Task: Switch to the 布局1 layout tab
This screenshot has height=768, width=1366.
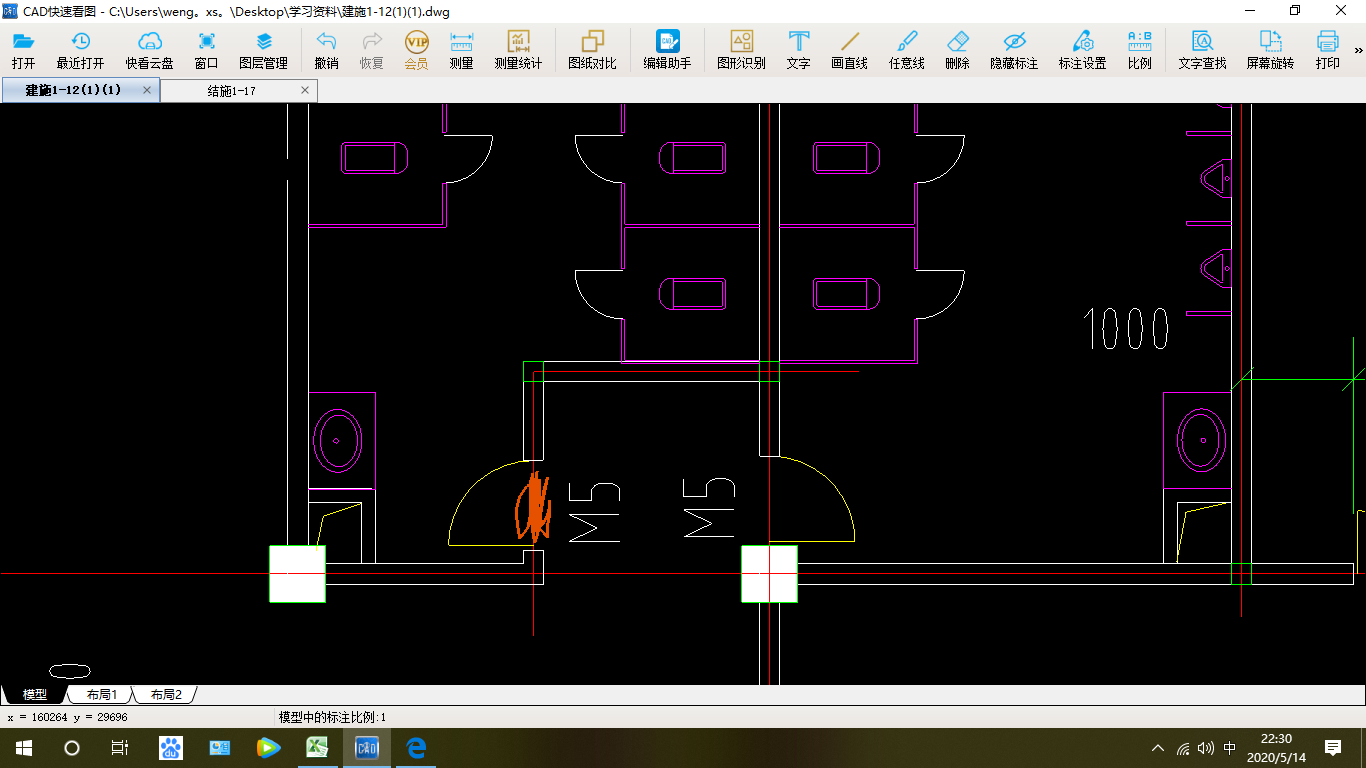Action: (x=101, y=694)
